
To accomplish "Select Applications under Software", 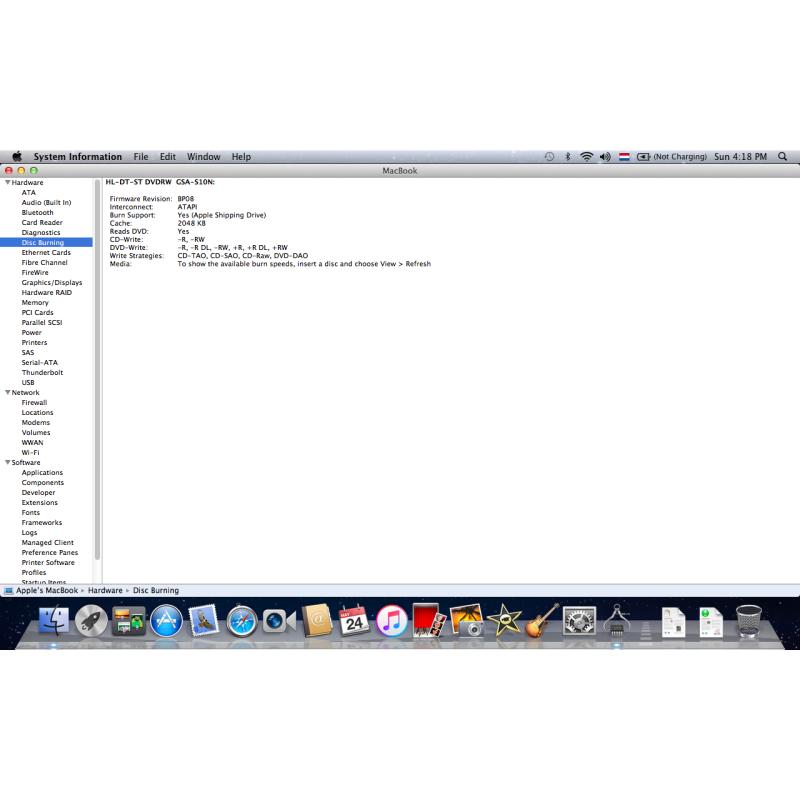I will pyautogui.click(x=42, y=472).
